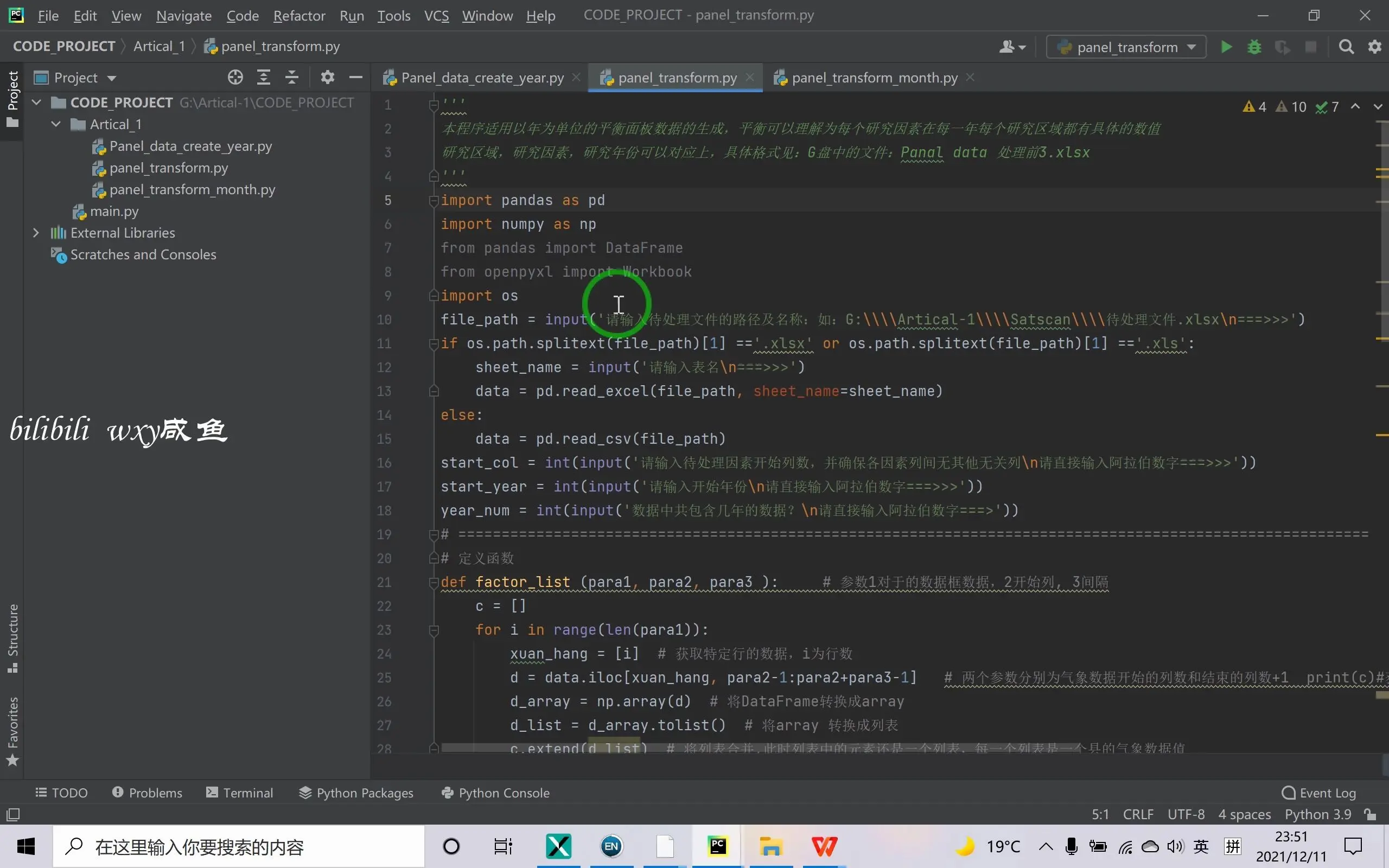This screenshot has width=1389, height=868.
Task: Close the Panel_data_create_year.py tab
Action: (x=576, y=77)
